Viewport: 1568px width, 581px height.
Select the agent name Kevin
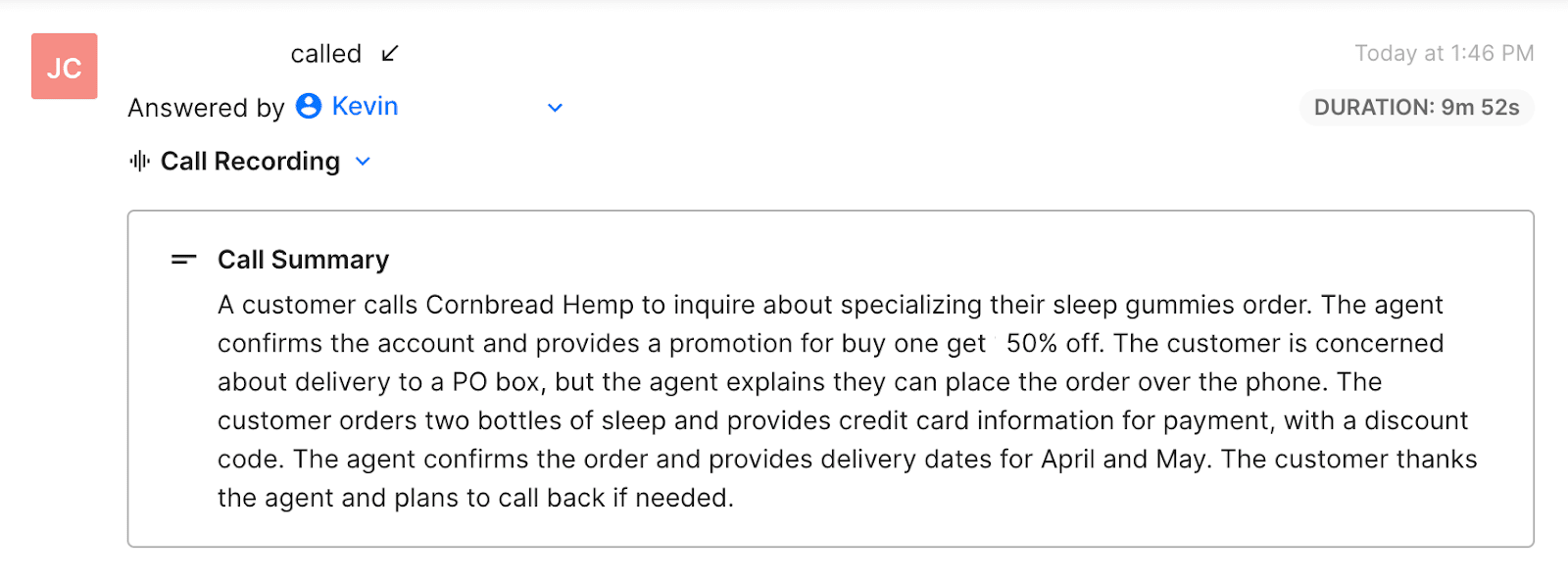pos(364,106)
